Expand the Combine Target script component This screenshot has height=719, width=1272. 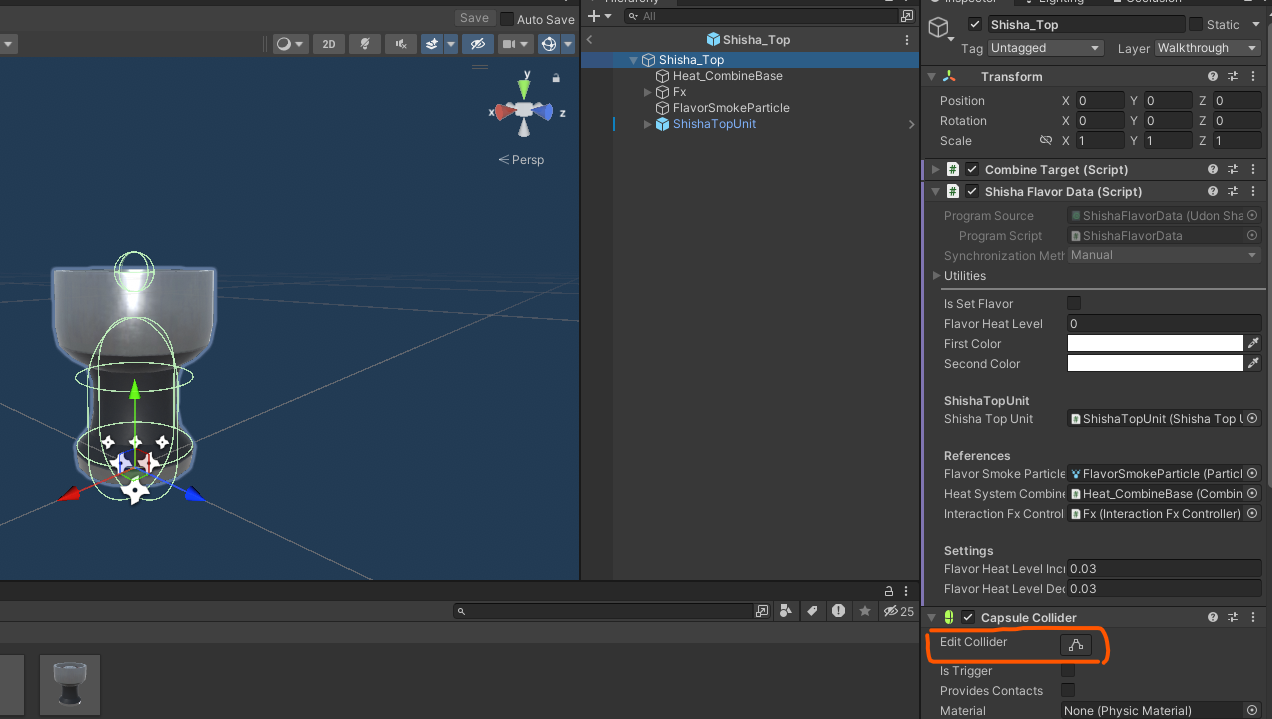click(x=935, y=170)
